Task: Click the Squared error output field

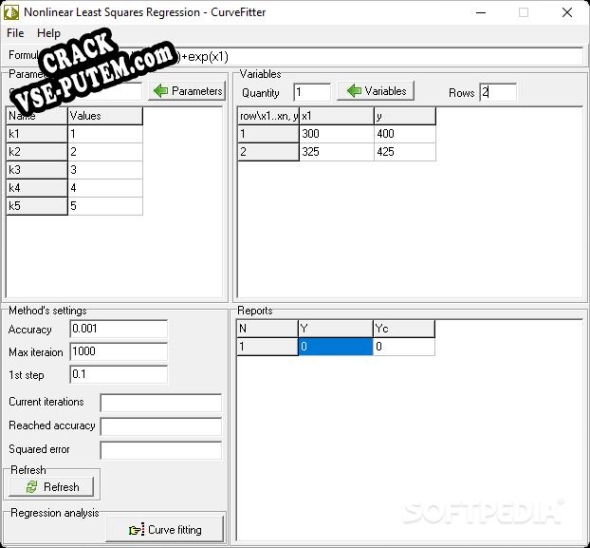Action: 161,450
